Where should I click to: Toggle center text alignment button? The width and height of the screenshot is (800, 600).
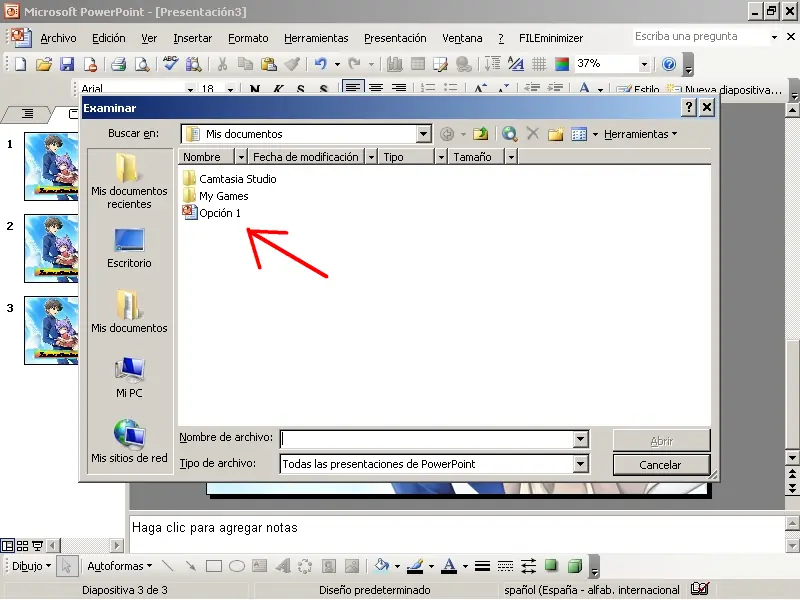click(x=376, y=88)
